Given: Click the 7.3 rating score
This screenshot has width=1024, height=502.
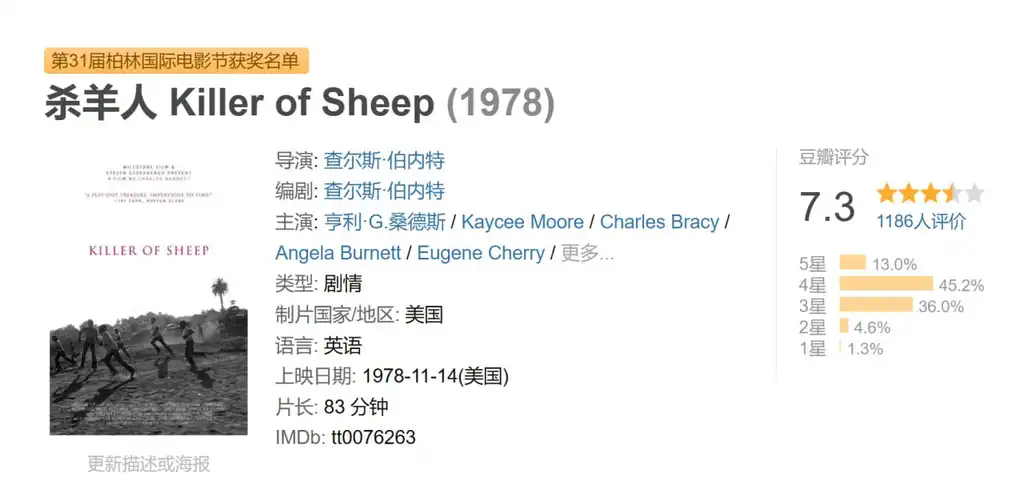Looking at the screenshot, I should tap(827, 207).
